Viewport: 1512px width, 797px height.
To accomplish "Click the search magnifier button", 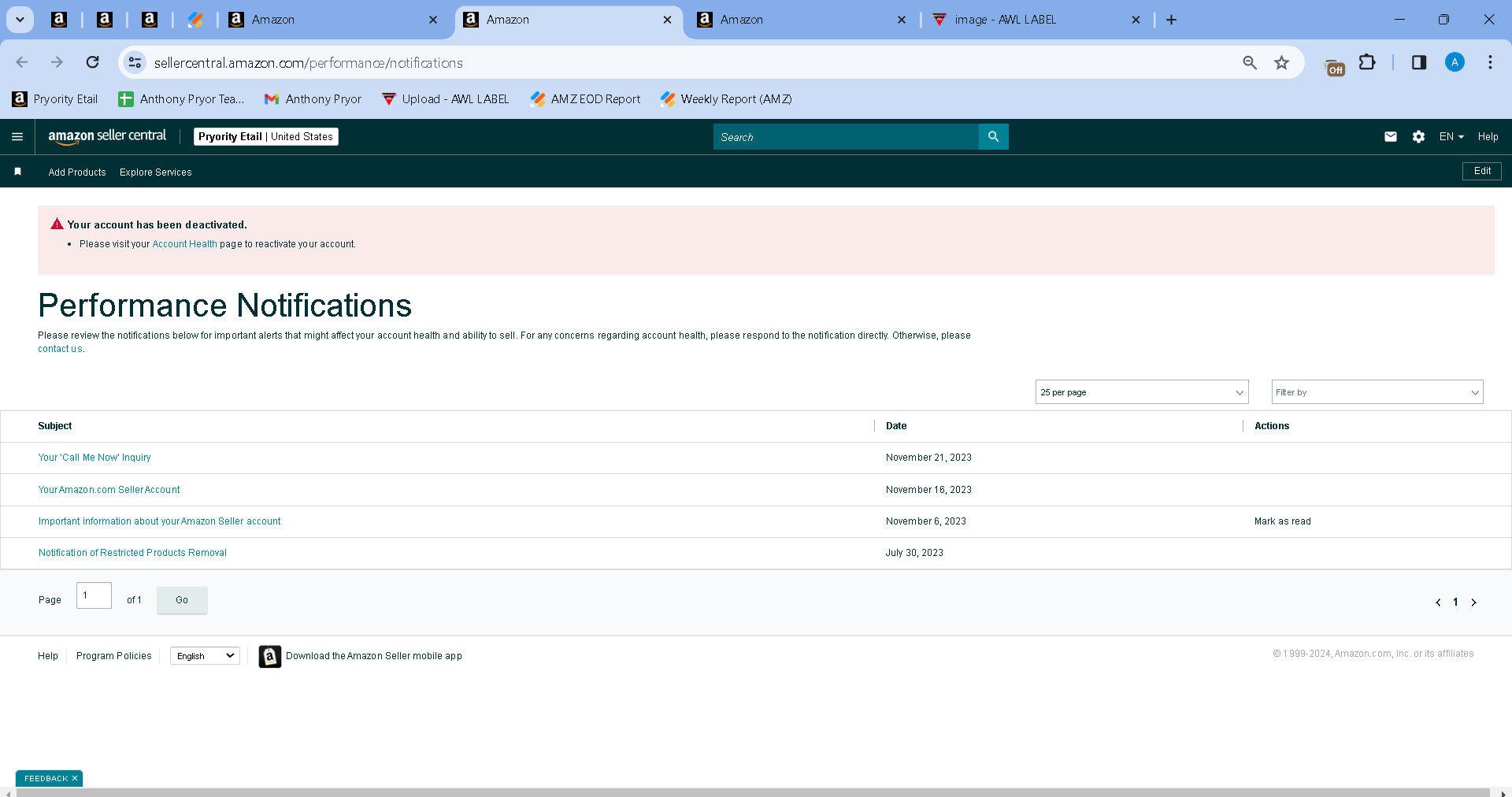I will [994, 137].
